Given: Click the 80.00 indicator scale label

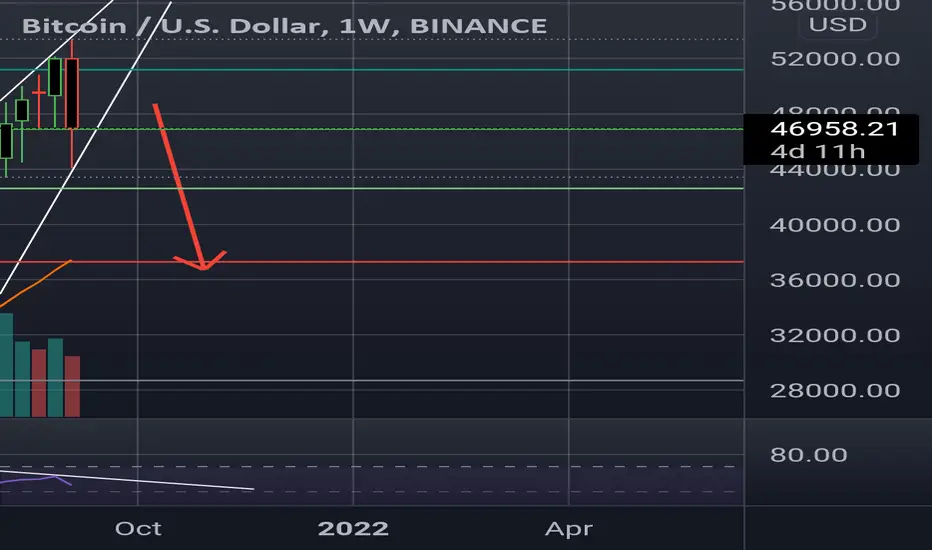Looking at the screenshot, I should 808,455.
